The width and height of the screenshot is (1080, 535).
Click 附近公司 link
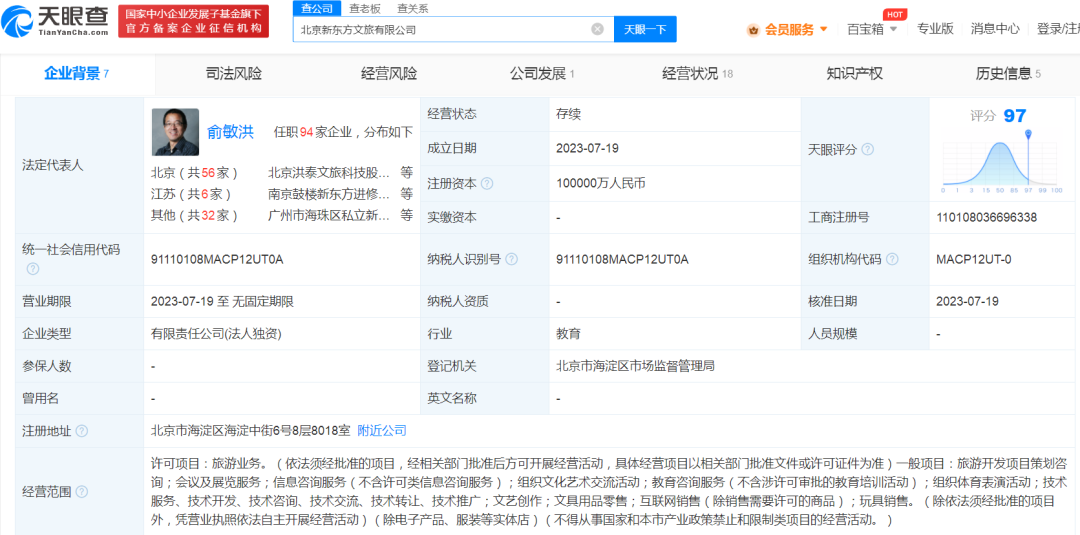click(382, 430)
